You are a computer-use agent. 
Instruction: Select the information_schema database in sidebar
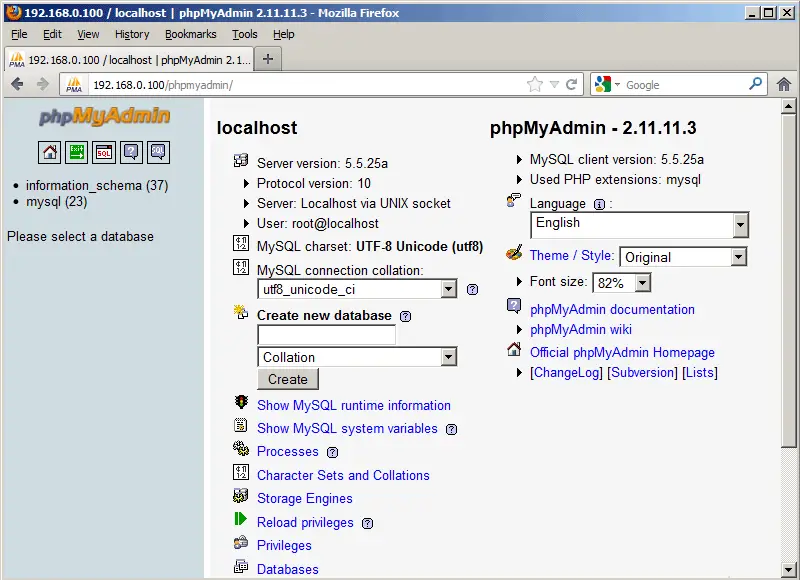[x=84, y=185]
